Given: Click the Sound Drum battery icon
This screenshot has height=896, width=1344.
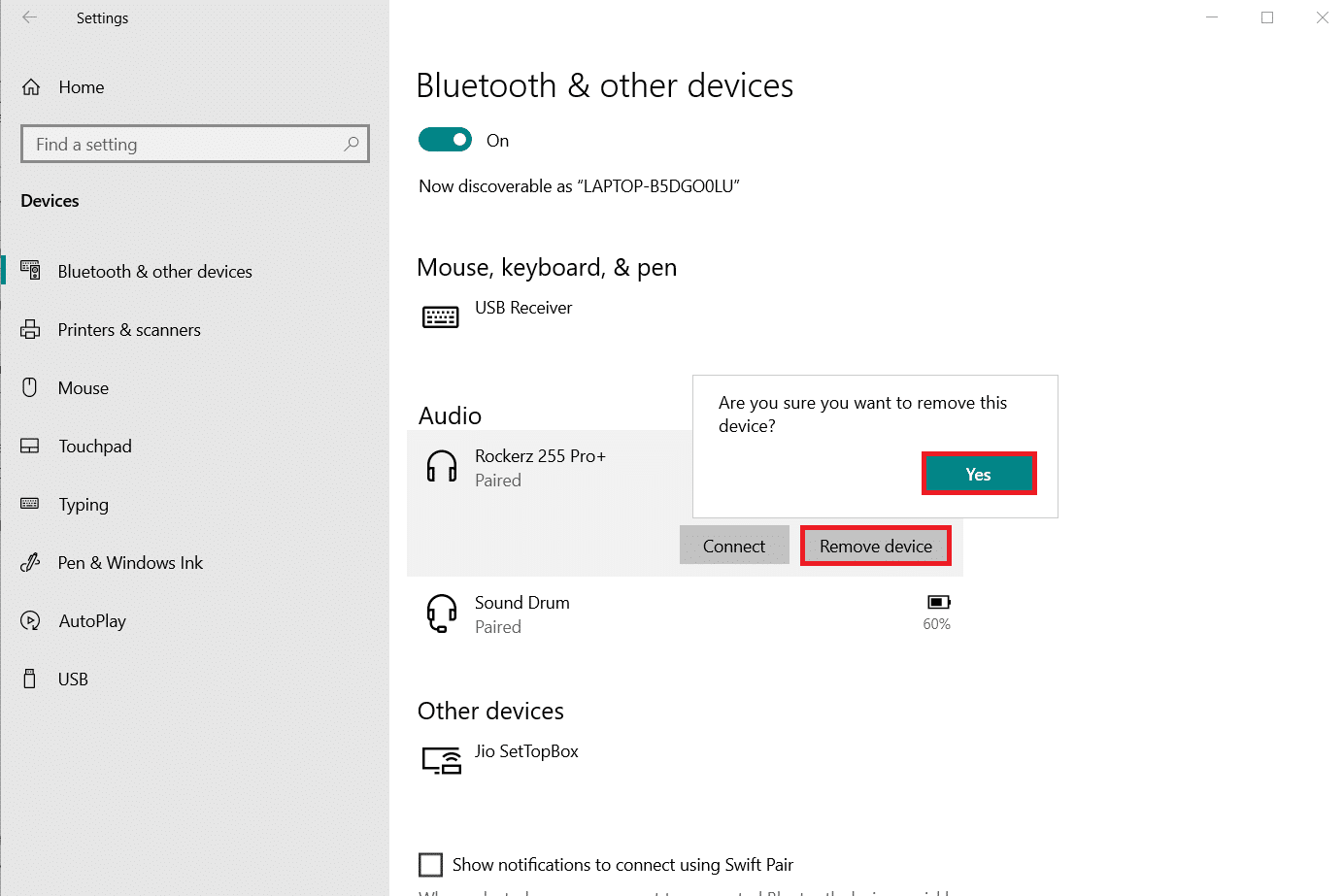Looking at the screenshot, I should pos(938,602).
